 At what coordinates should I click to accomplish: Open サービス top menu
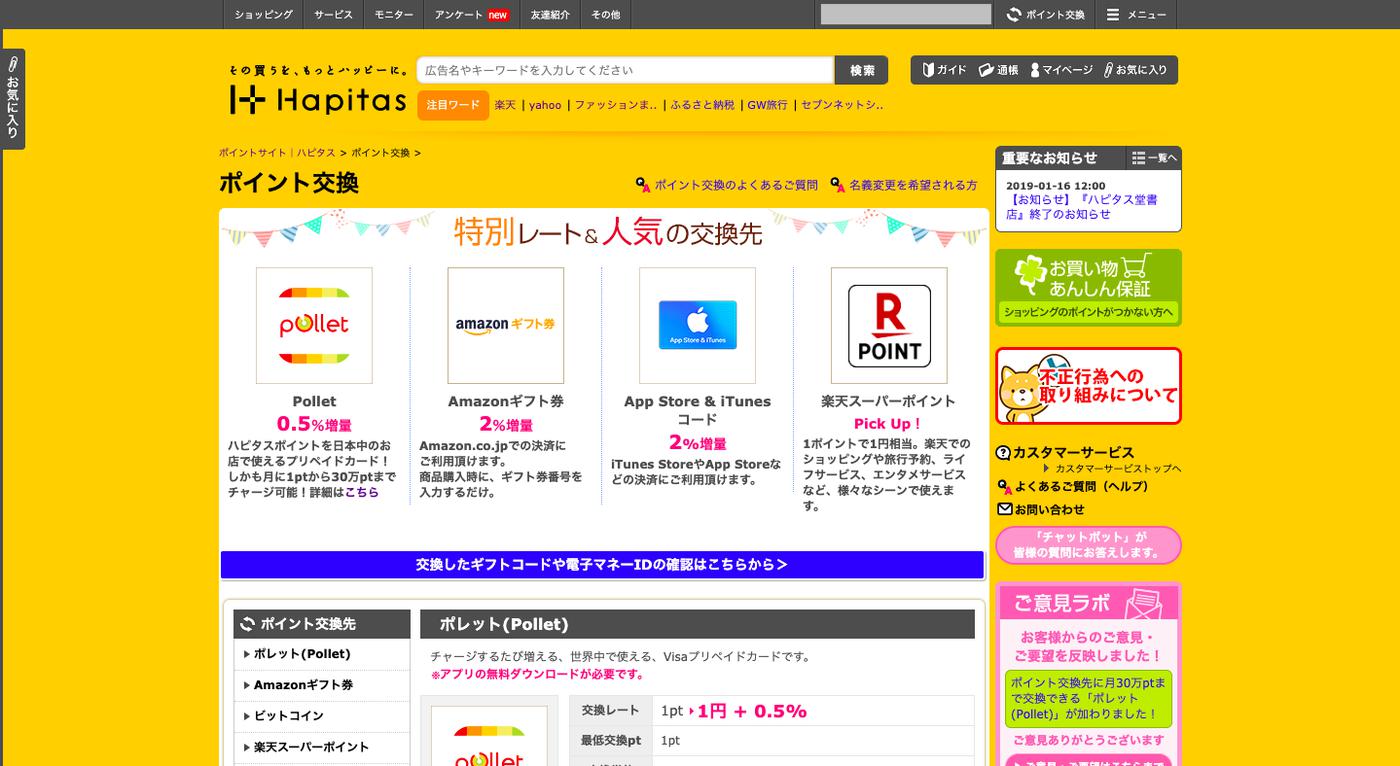333,15
